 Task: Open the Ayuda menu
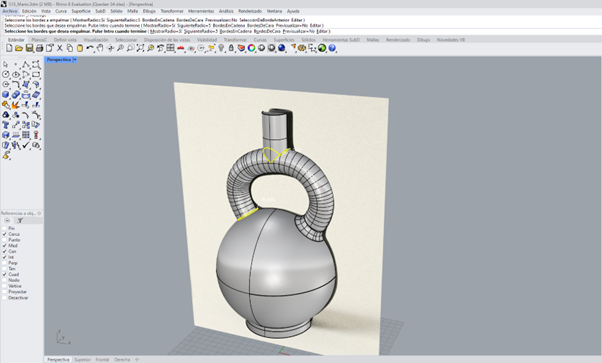coord(293,11)
